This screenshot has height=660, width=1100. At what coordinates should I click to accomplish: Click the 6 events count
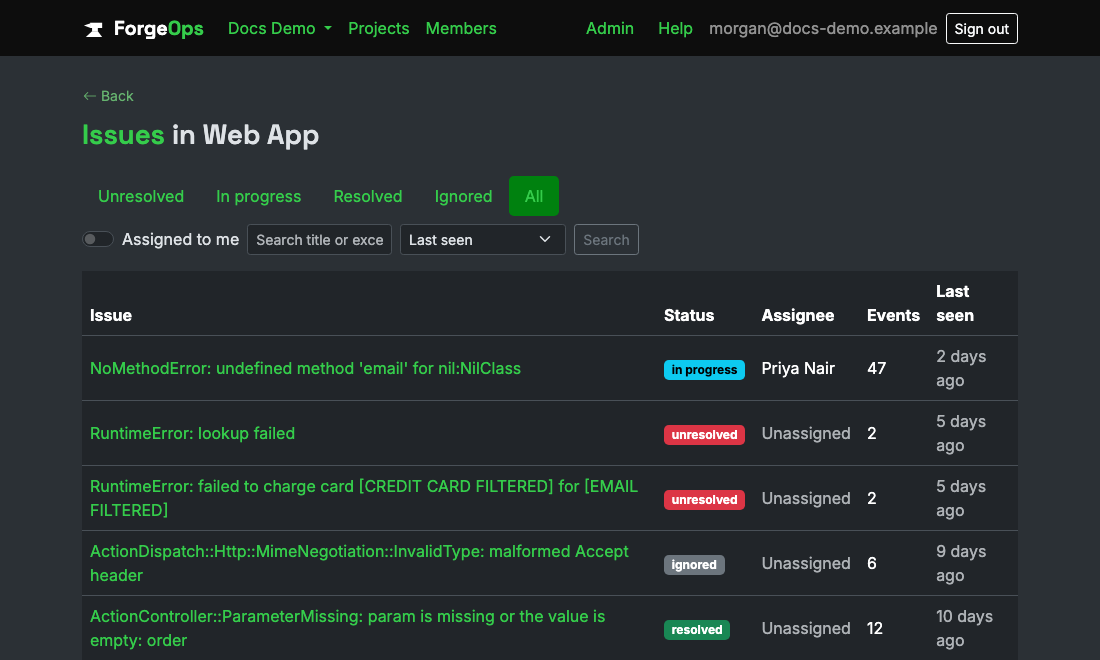872,563
